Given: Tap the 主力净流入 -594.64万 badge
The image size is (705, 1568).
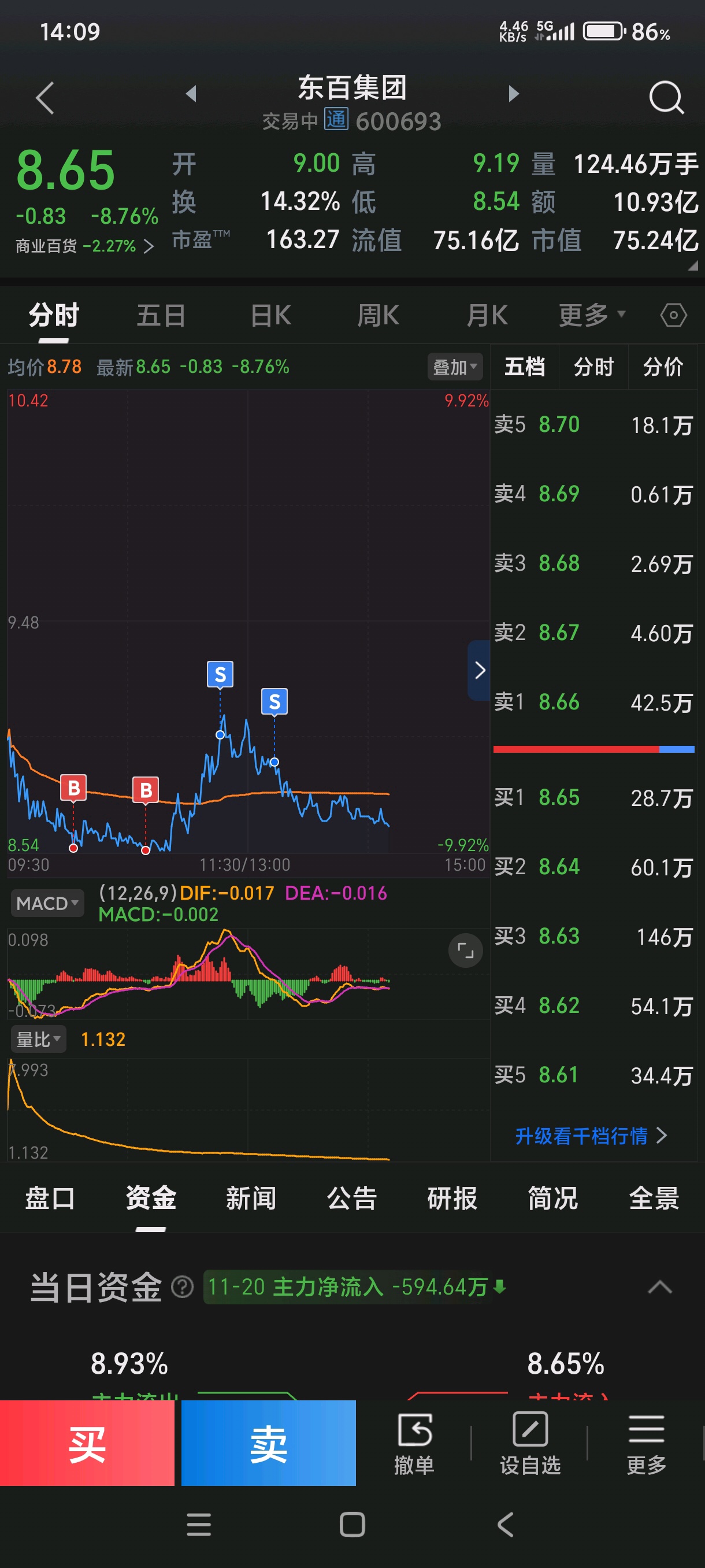Looking at the screenshot, I should click(x=357, y=1287).
